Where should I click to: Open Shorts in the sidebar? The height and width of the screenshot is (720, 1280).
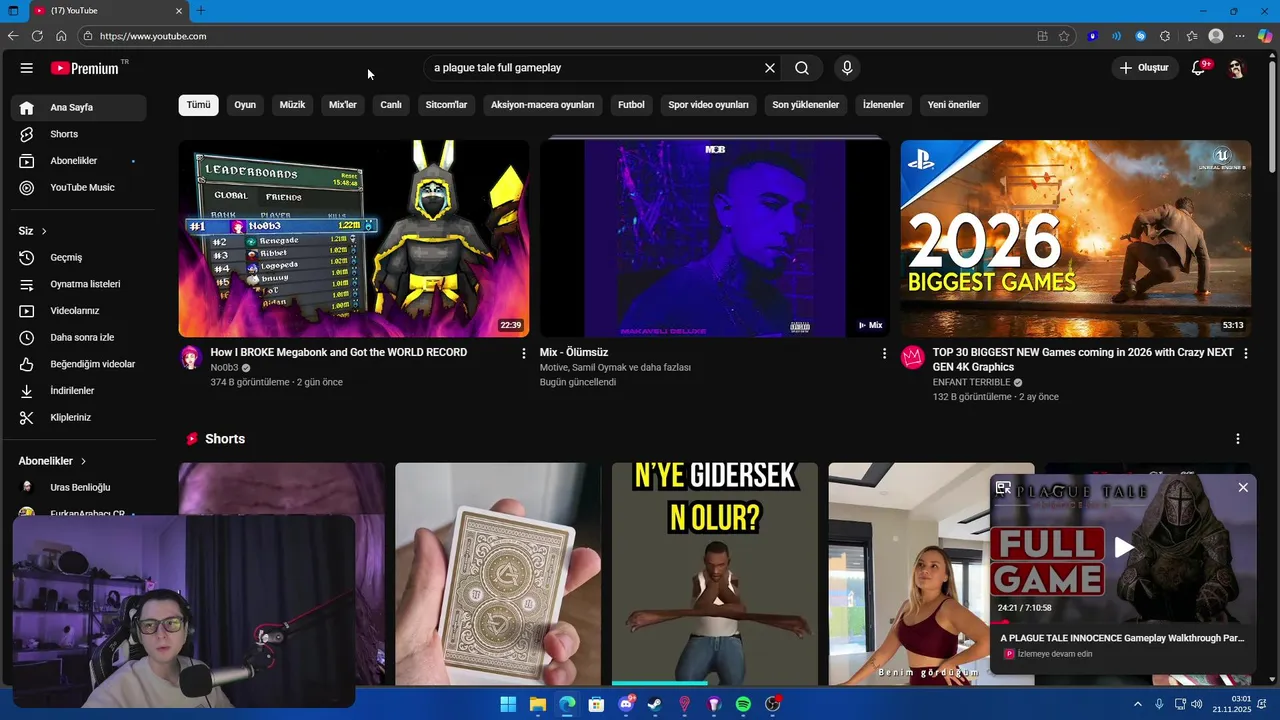pos(78,134)
